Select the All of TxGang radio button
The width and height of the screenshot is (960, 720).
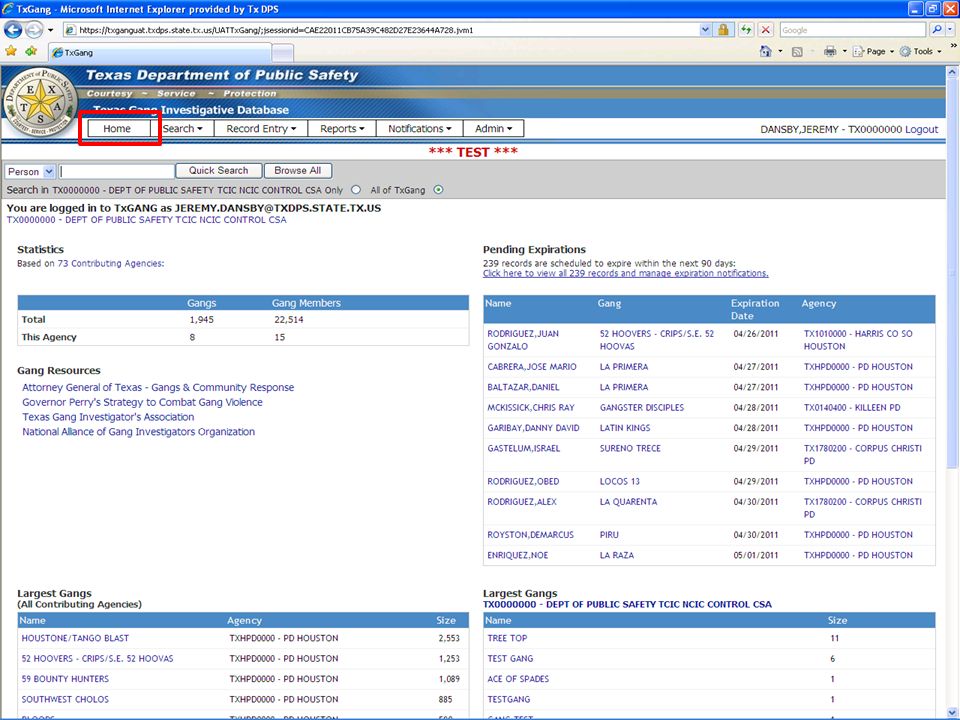pos(438,190)
